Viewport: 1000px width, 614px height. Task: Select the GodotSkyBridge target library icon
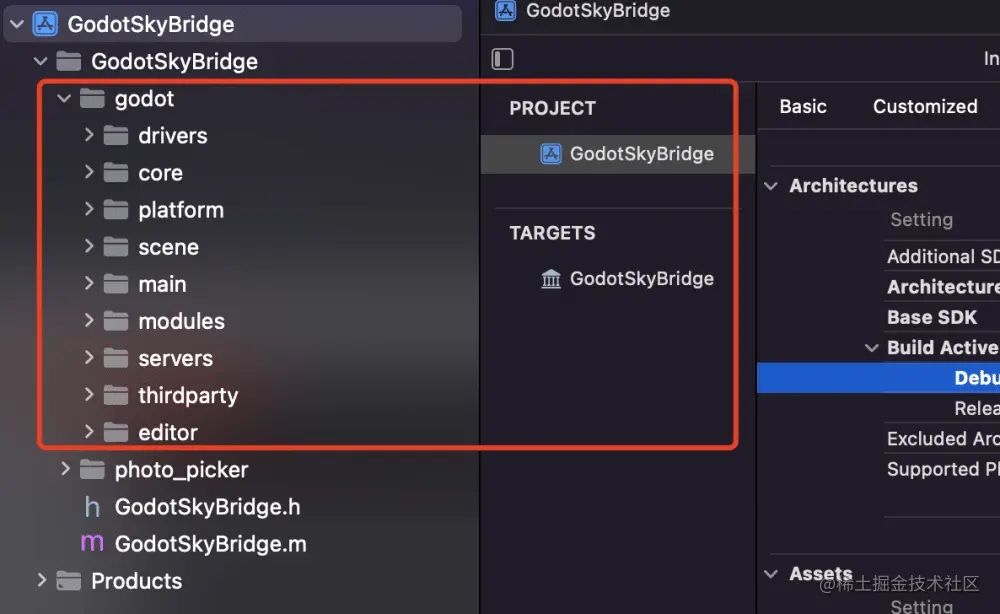point(551,279)
